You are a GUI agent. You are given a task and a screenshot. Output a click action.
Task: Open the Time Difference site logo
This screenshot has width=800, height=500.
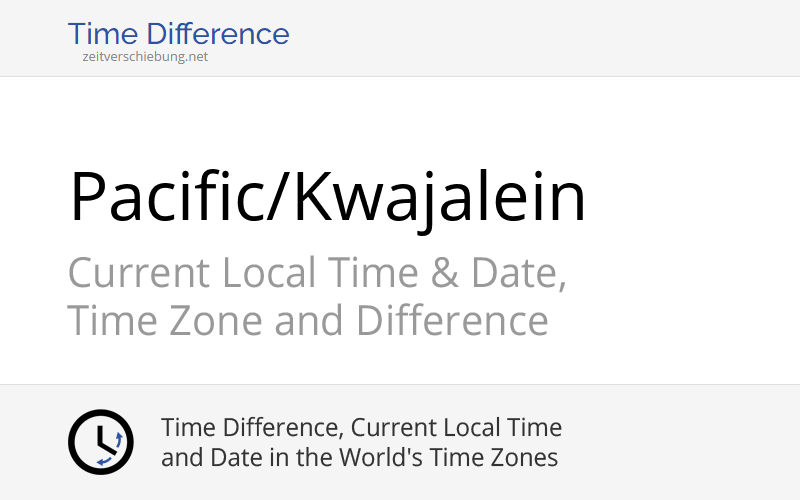click(x=178, y=36)
